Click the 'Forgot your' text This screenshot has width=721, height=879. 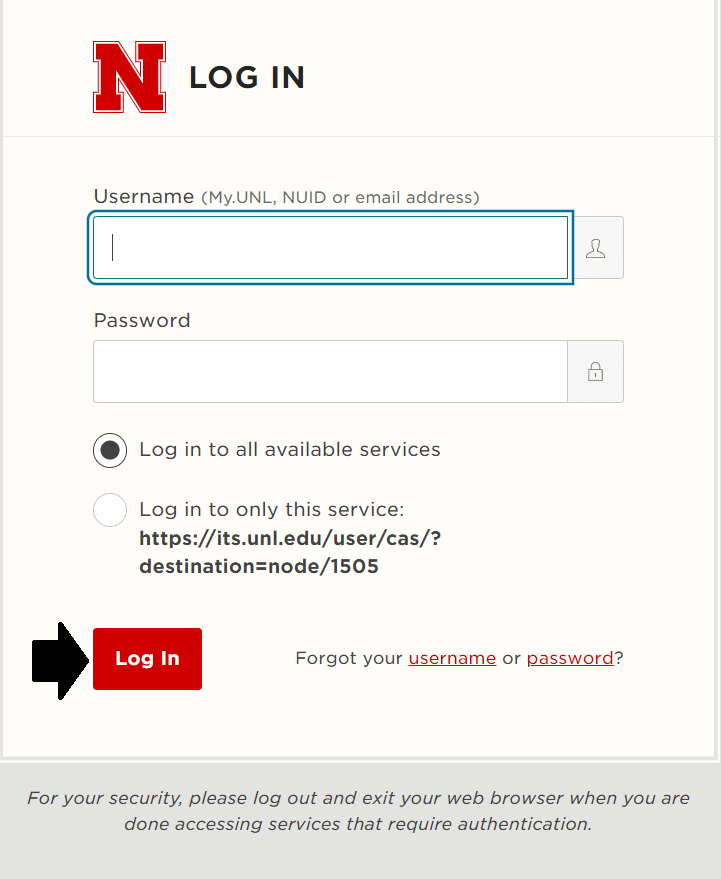click(x=349, y=658)
